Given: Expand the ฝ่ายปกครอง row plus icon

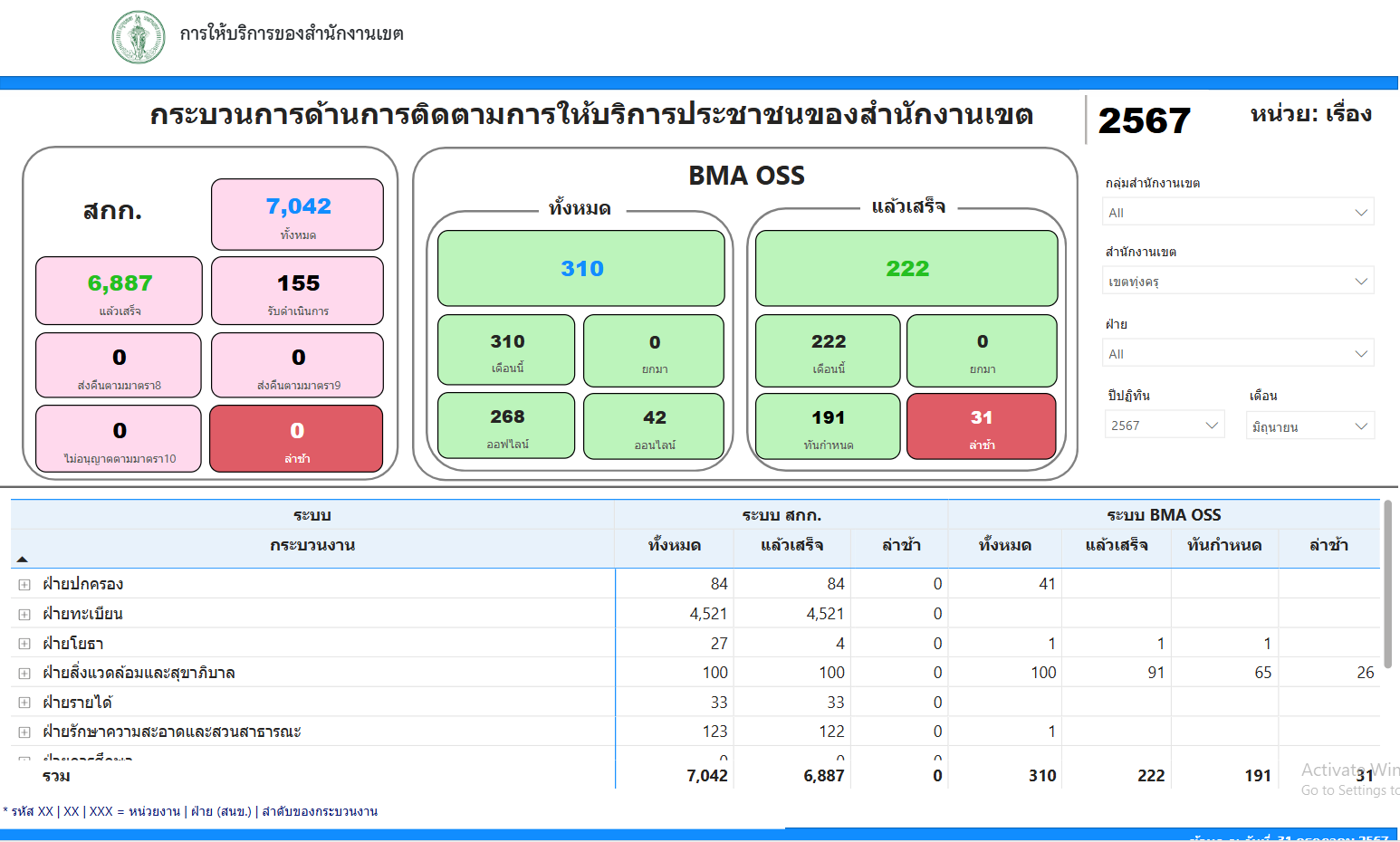Looking at the screenshot, I should tap(24, 585).
